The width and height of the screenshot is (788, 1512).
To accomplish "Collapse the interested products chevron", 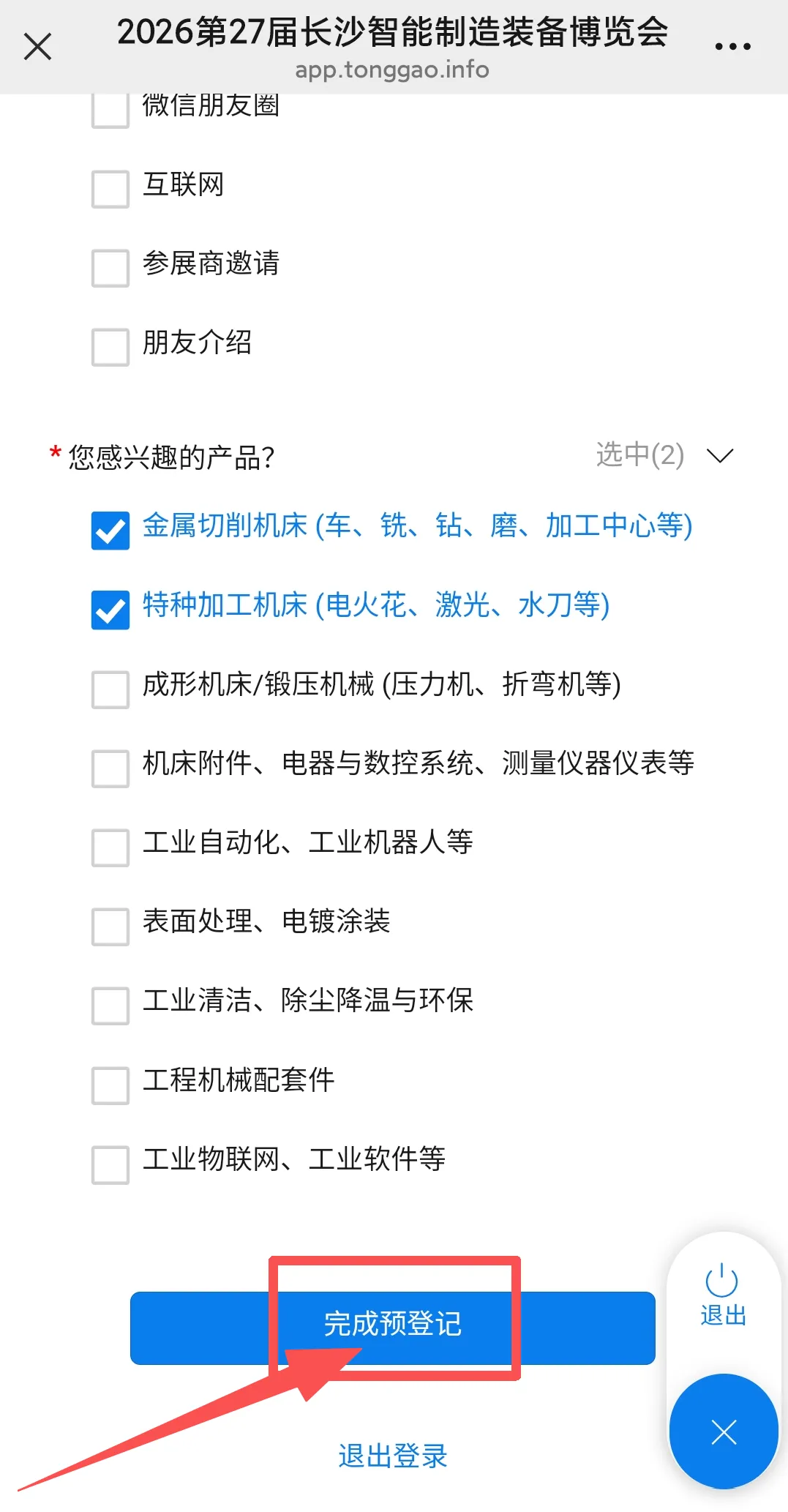I will (x=720, y=456).
